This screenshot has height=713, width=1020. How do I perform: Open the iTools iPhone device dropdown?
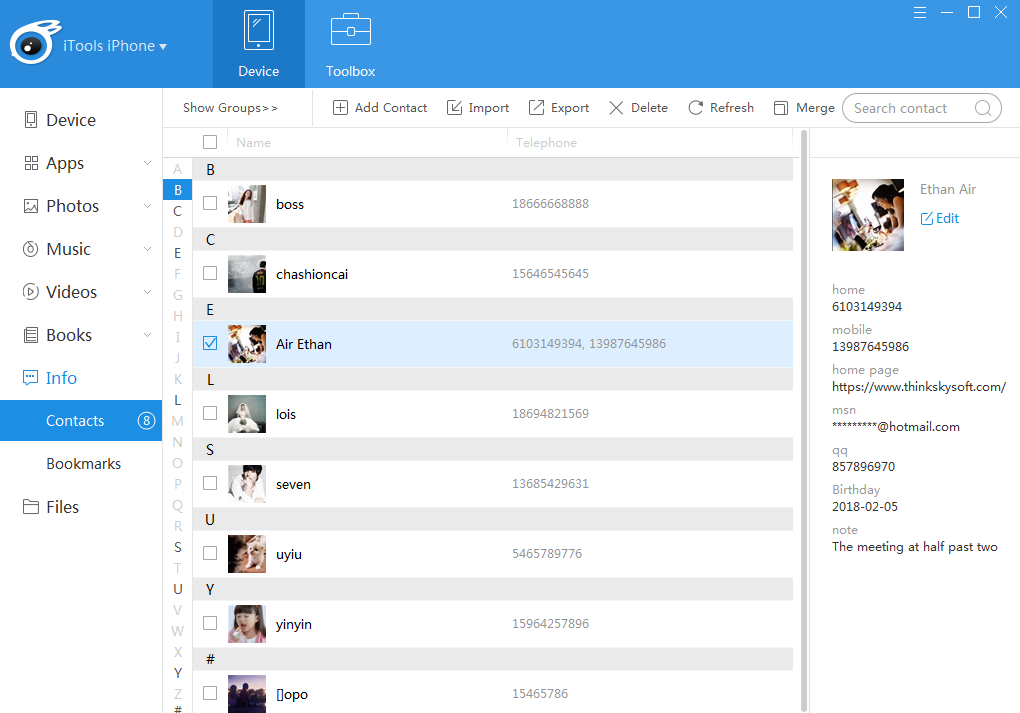[163, 46]
